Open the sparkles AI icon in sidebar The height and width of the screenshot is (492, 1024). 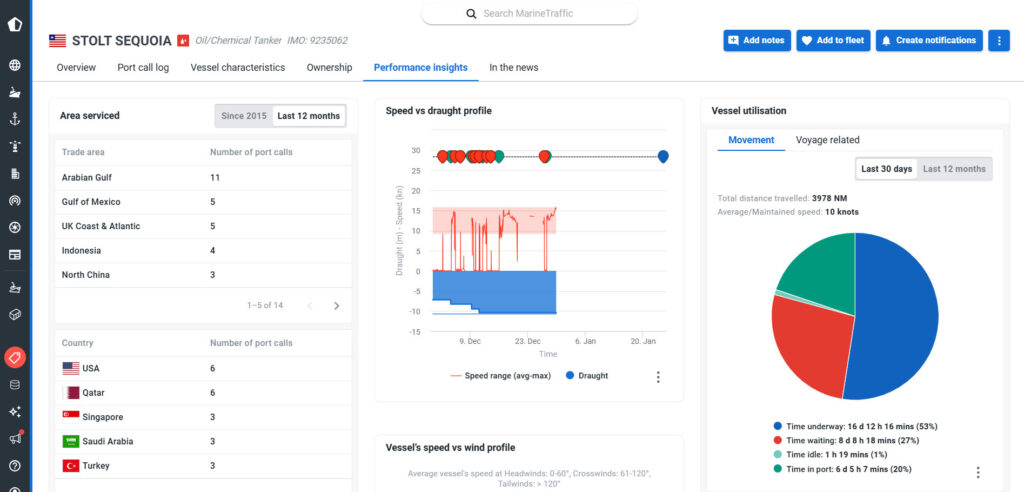click(x=14, y=412)
